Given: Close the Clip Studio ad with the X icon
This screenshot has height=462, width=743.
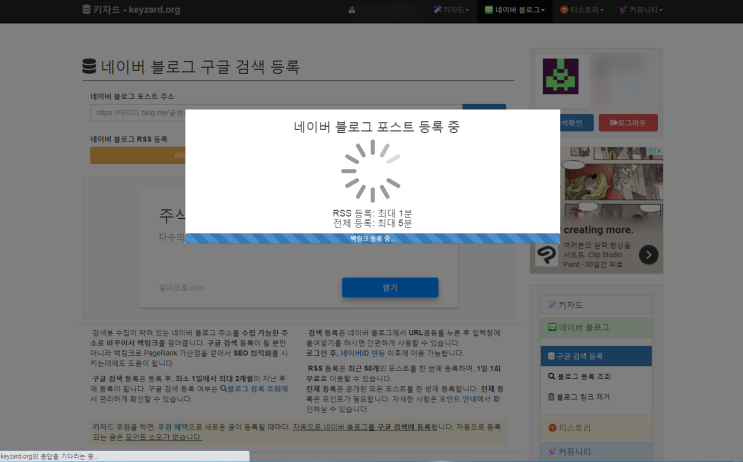Looking at the screenshot, I should 659,151.
